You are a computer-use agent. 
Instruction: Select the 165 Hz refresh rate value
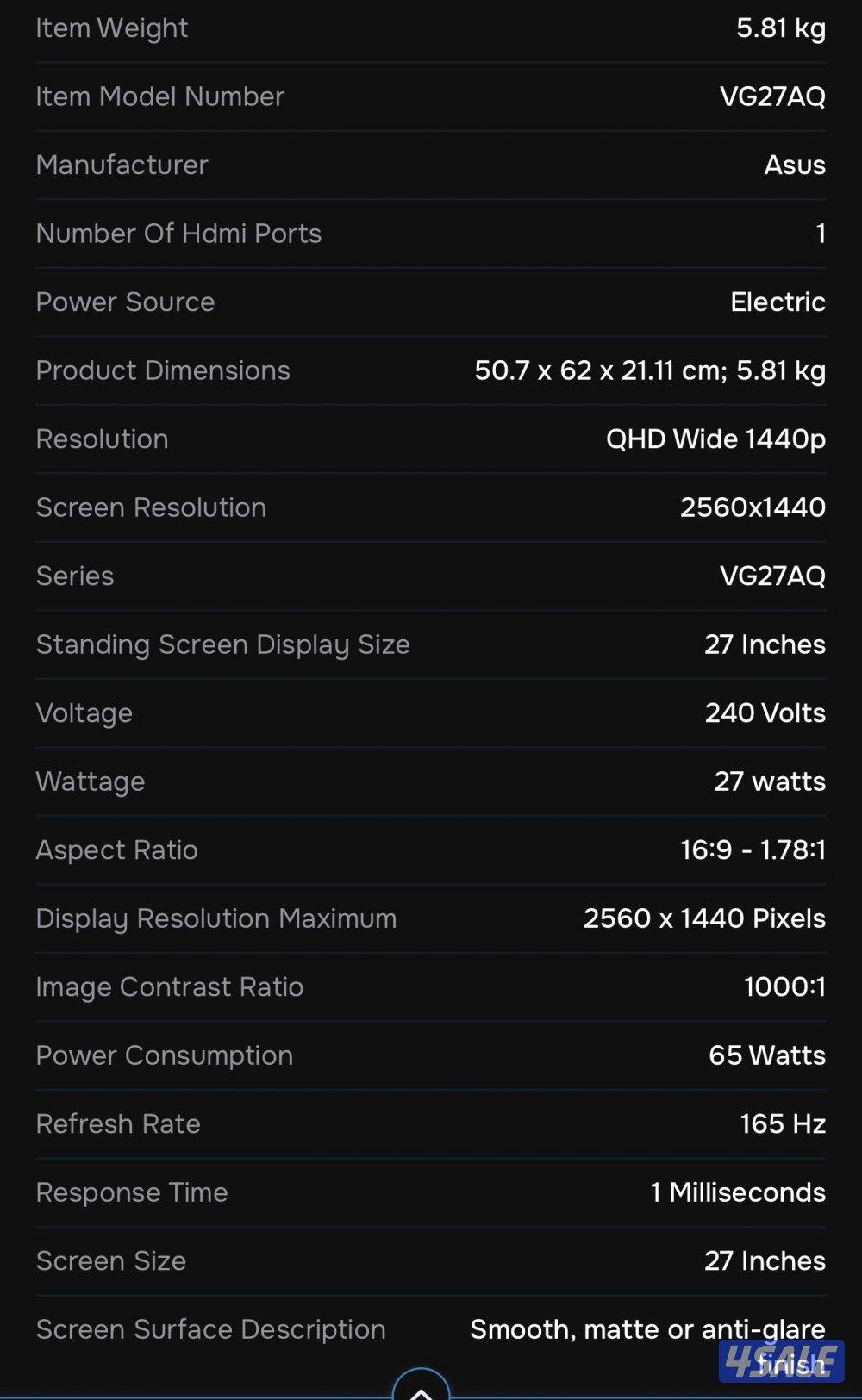click(x=783, y=1123)
